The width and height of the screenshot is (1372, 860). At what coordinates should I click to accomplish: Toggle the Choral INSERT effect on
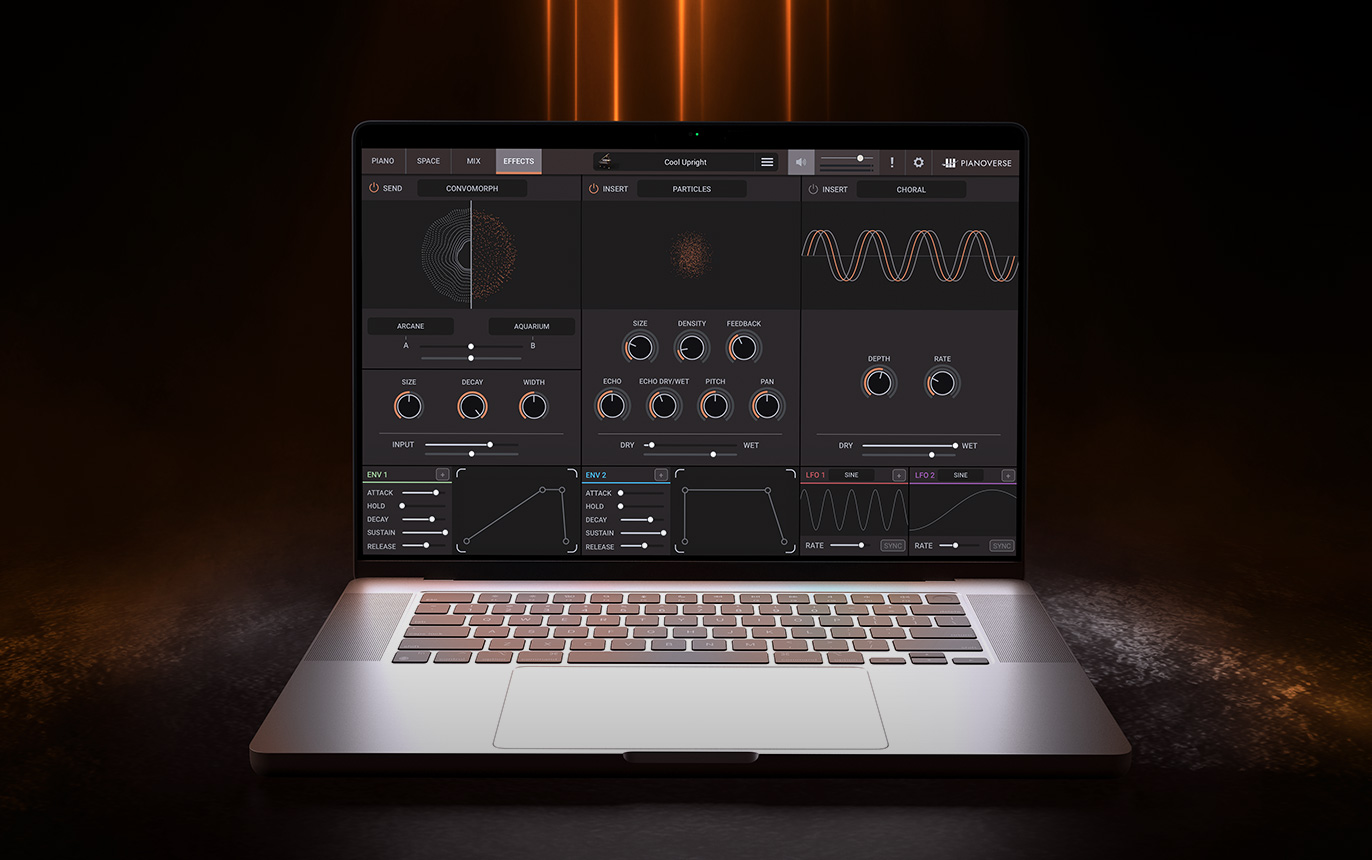coord(813,189)
